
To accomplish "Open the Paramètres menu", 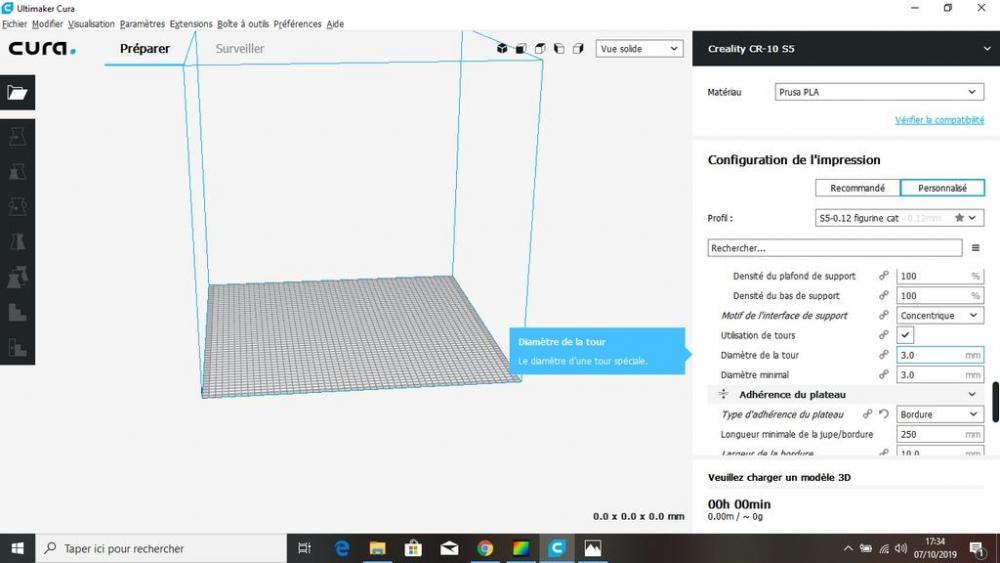I will [x=142, y=24].
